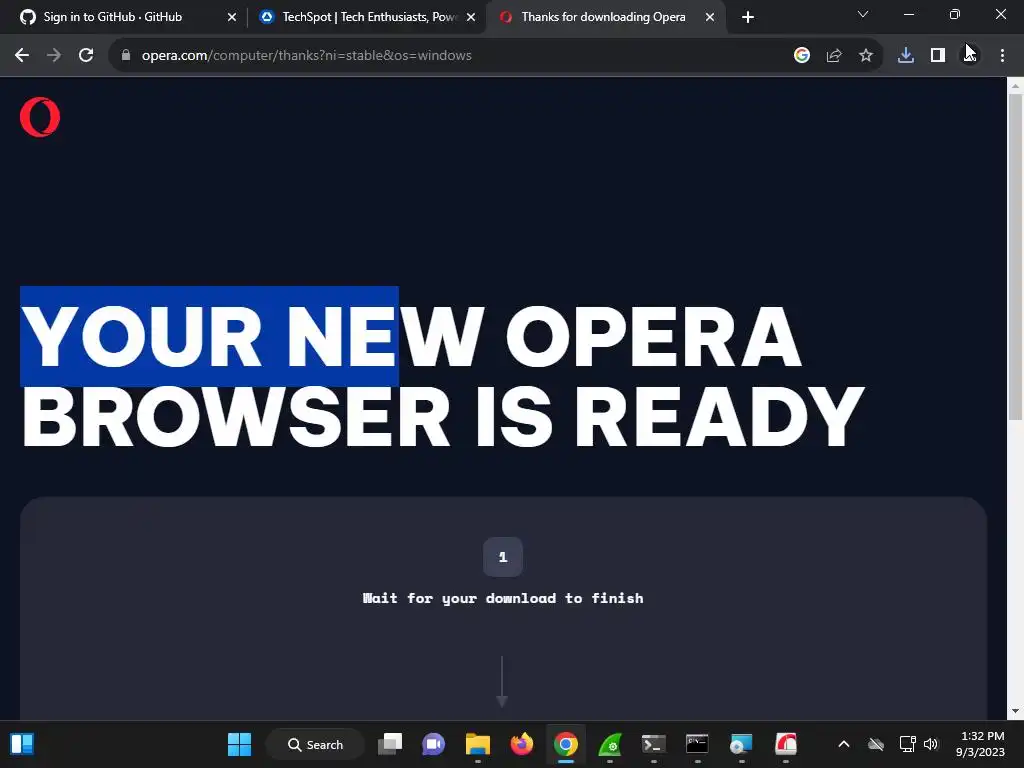View site information lock icon
The height and width of the screenshot is (768, 1024).
(x=126, y=56)
